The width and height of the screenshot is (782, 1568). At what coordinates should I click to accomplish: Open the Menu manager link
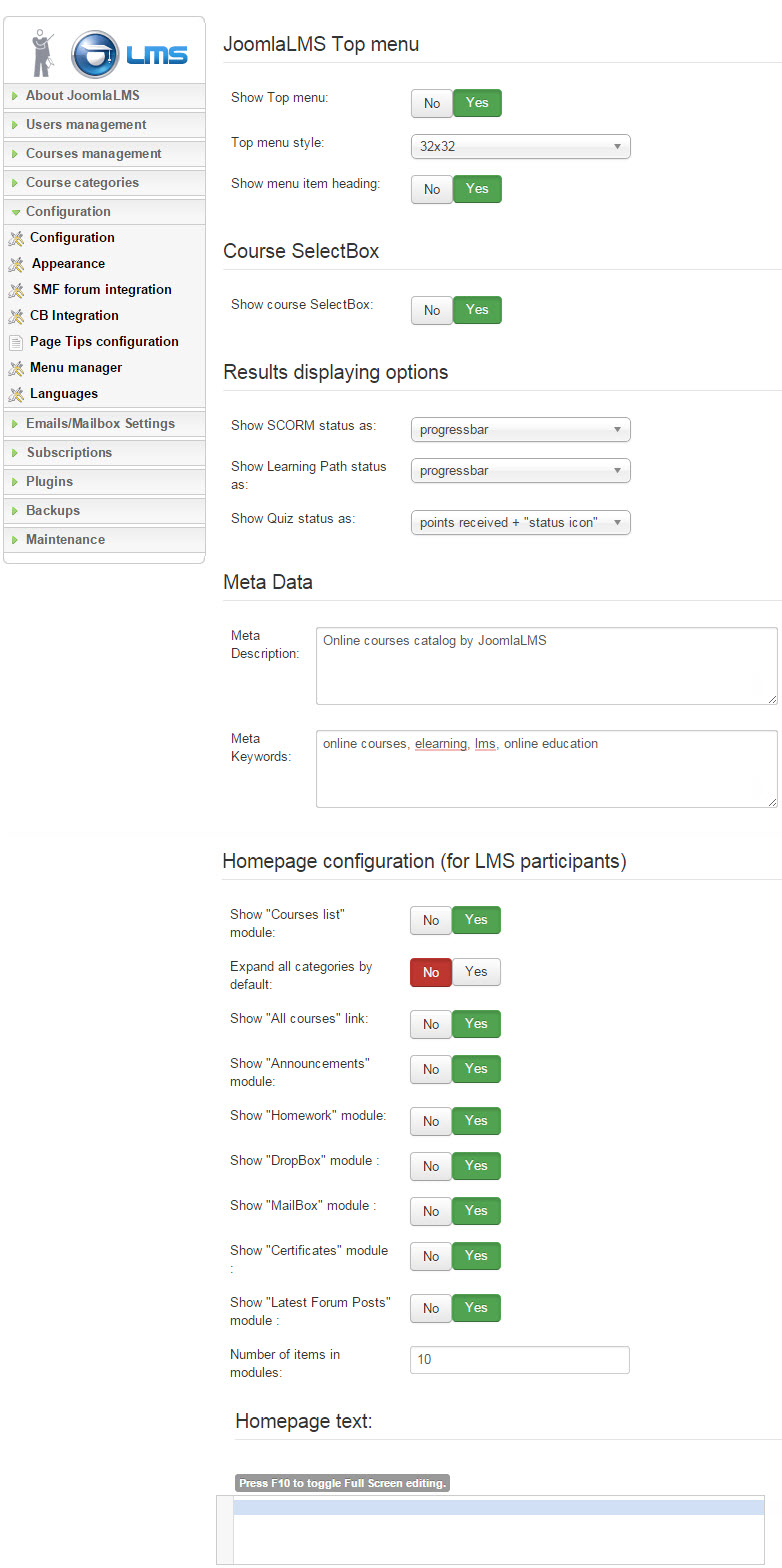(76, 368)
